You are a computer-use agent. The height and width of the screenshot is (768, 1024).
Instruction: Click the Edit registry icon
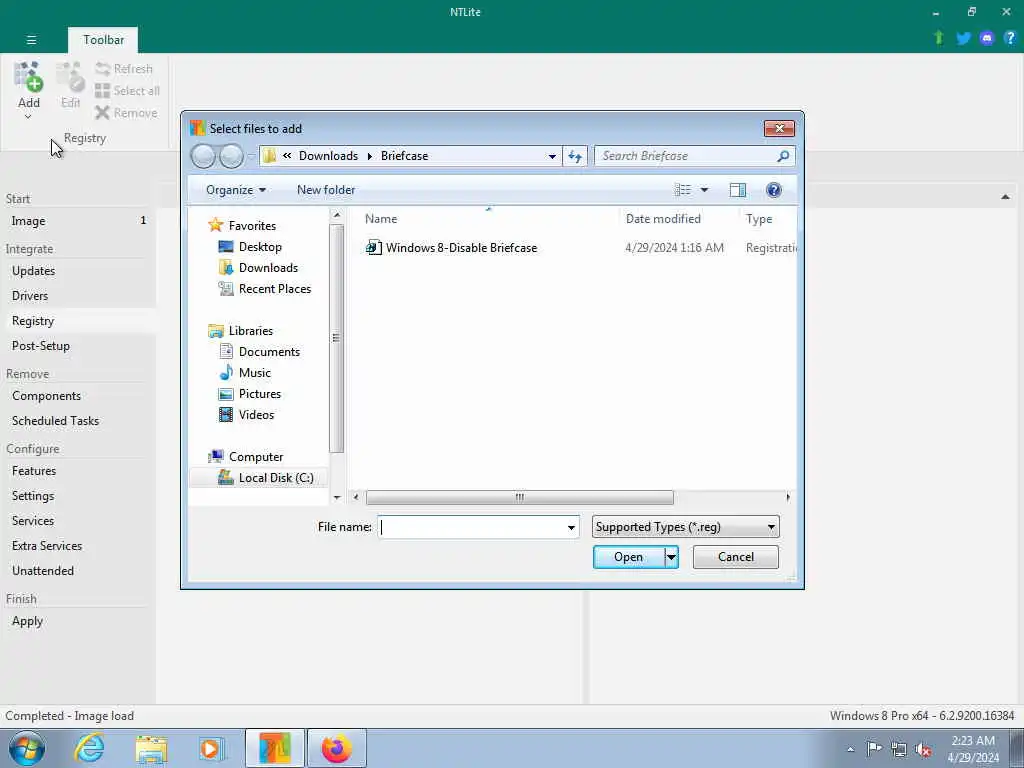(70, 78)
